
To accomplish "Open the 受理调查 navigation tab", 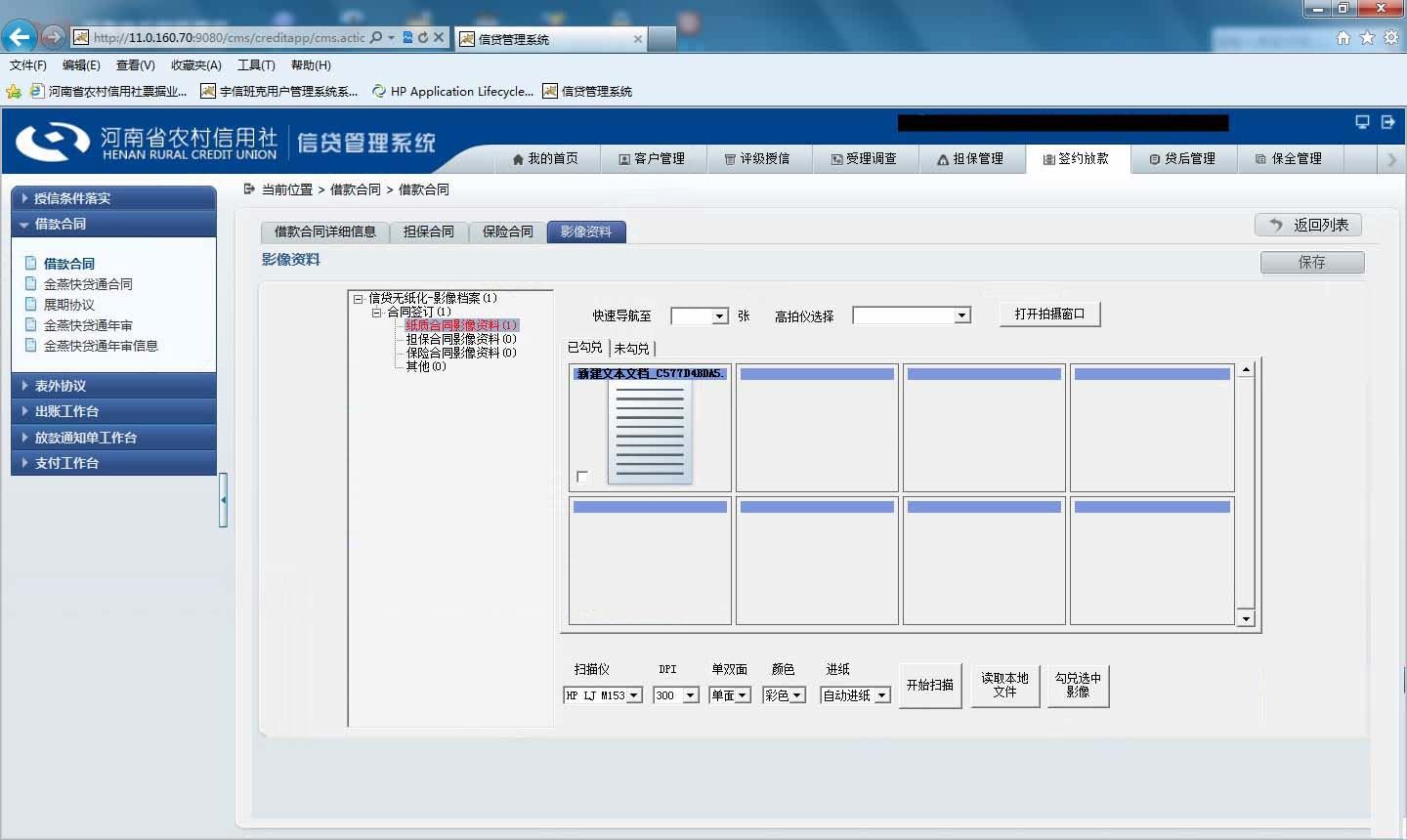I will click(864, 158).
